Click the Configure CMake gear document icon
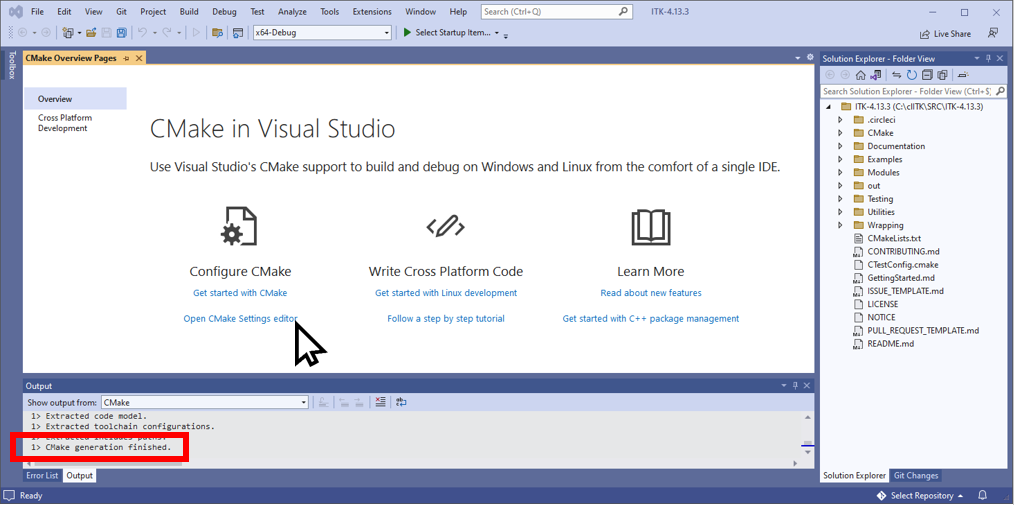This screenshot has width=1014, height=505. tap(239, 226)
